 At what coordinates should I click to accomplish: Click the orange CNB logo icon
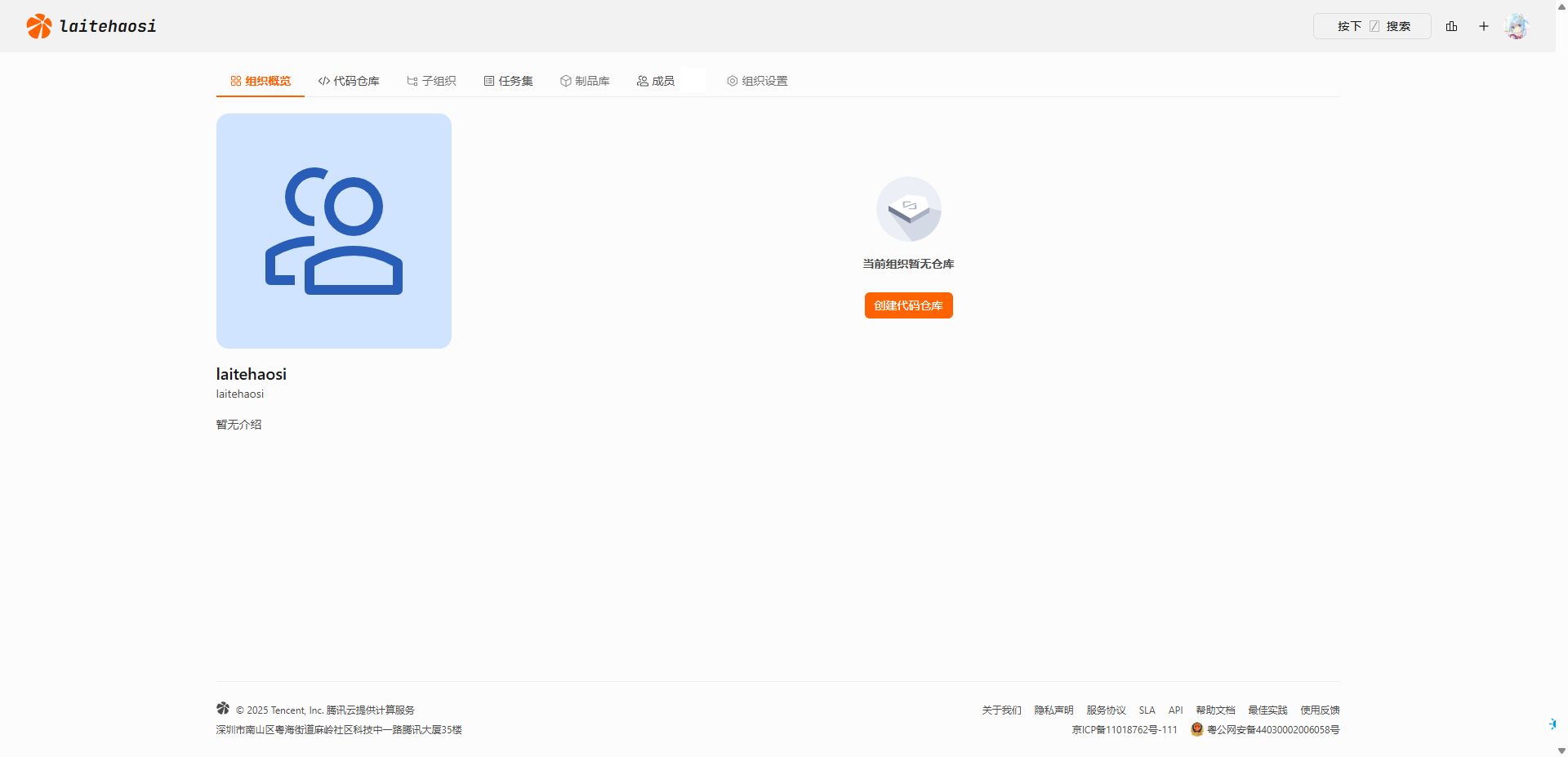pyautogui.click(x=38, y=26)
